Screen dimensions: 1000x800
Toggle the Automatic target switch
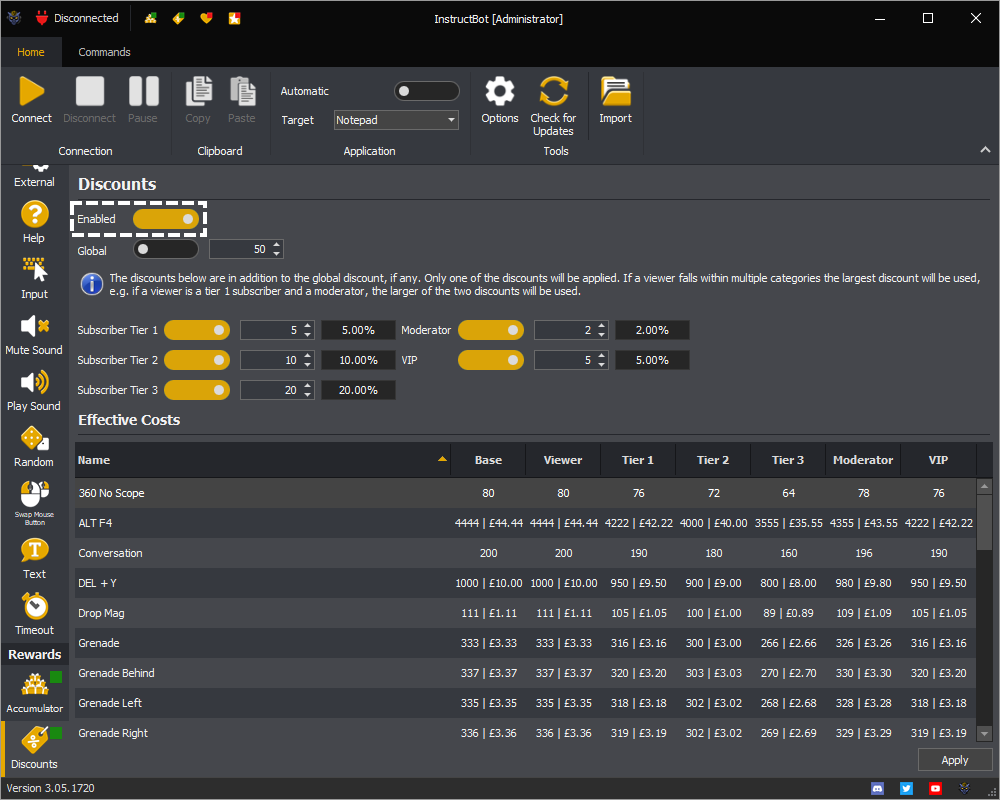tap(427, 91)
